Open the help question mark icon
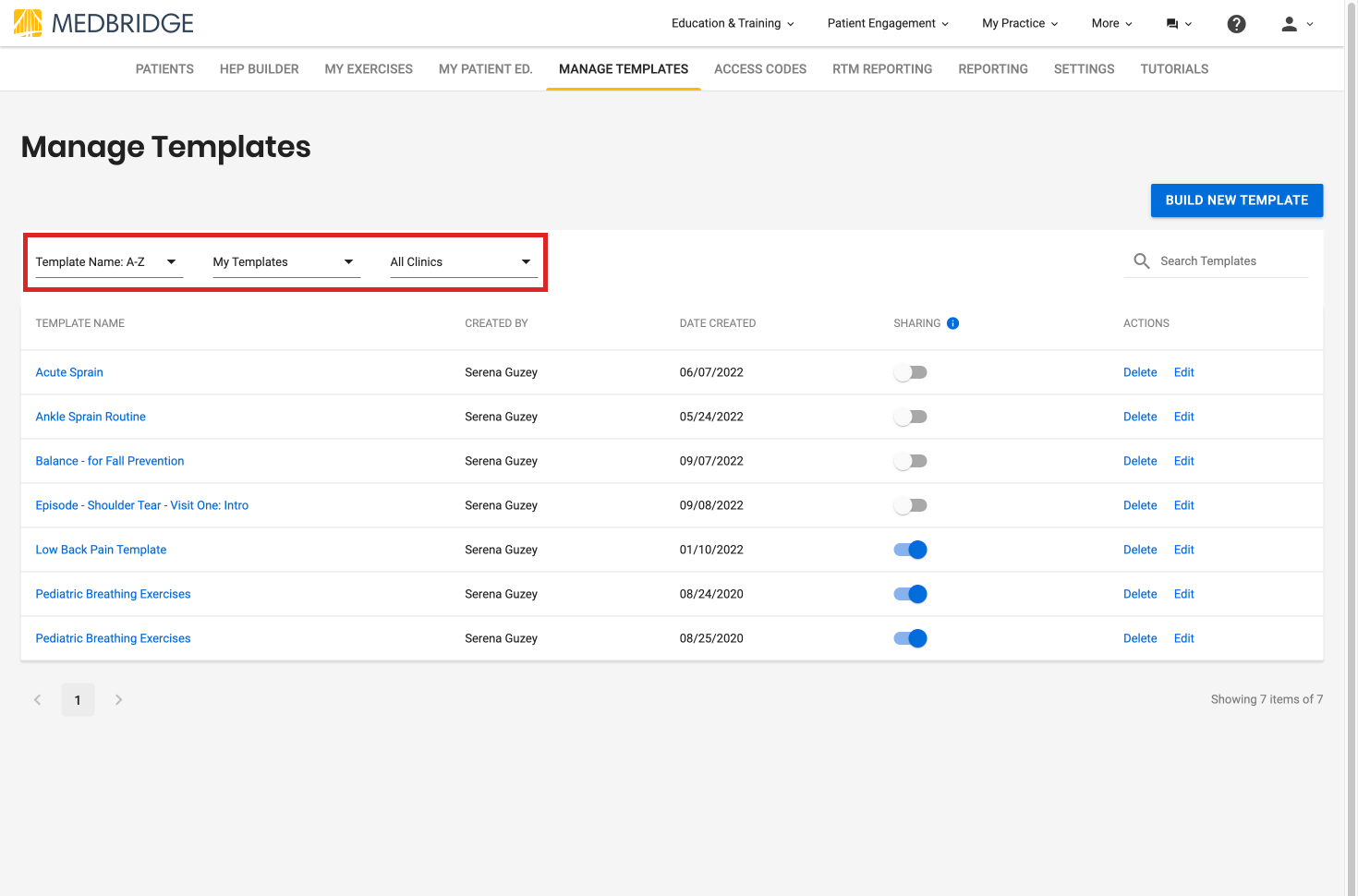The width and height of the screenshot is (1358, 896). pos(1236,24)
